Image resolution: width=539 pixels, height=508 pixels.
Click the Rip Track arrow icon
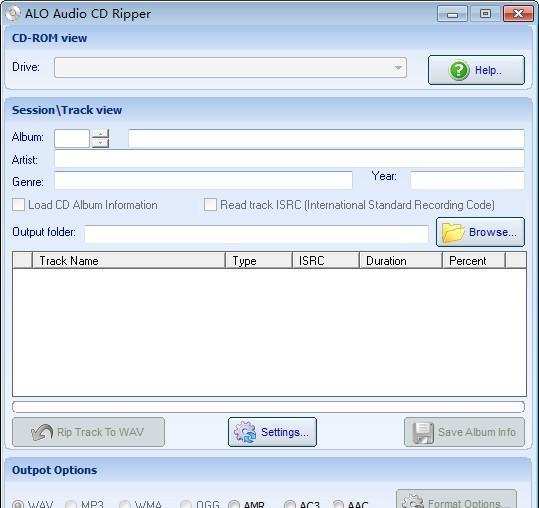[x=42, y=432]
